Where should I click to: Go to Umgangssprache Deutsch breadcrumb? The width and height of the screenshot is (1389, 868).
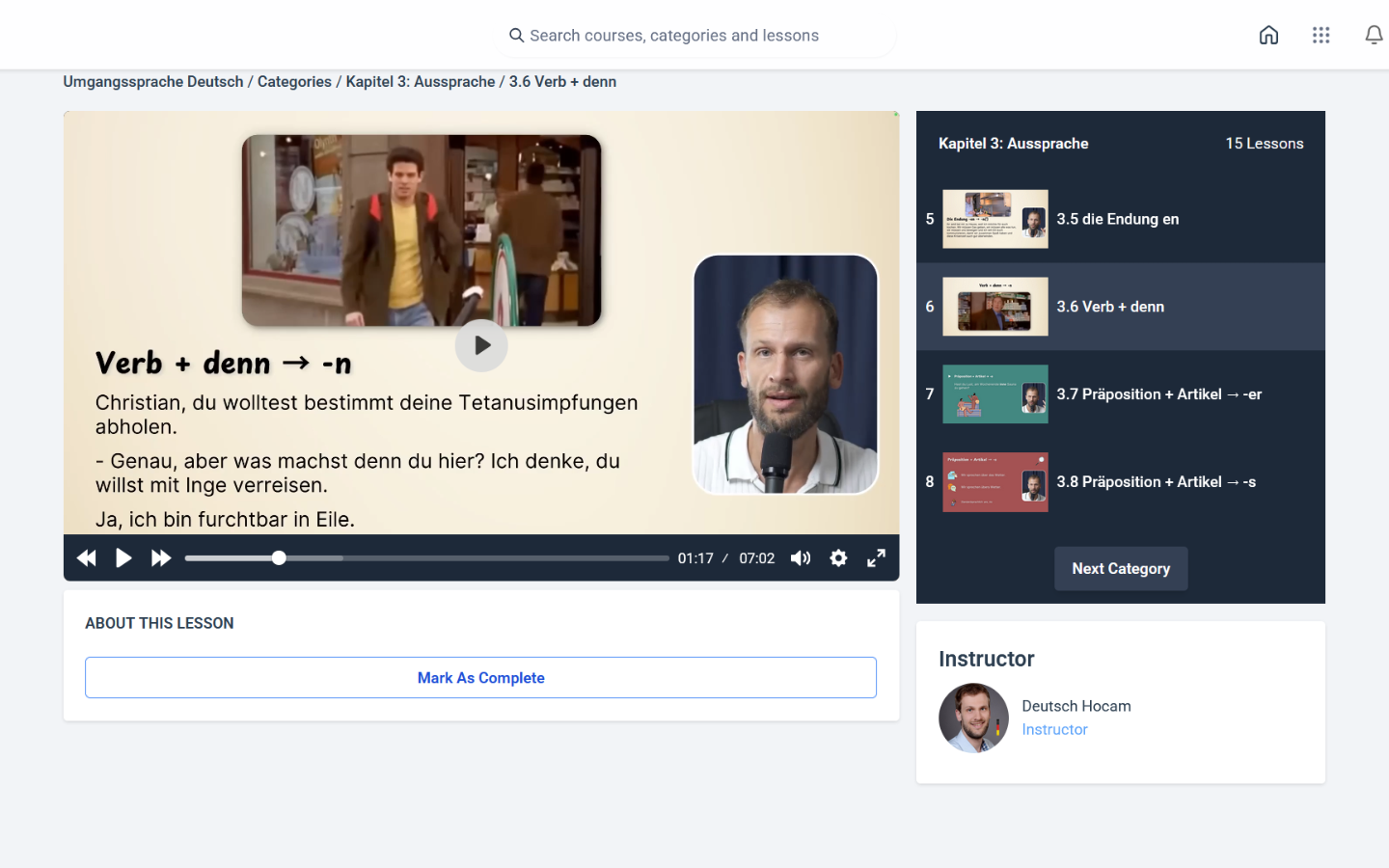point(153,82)
